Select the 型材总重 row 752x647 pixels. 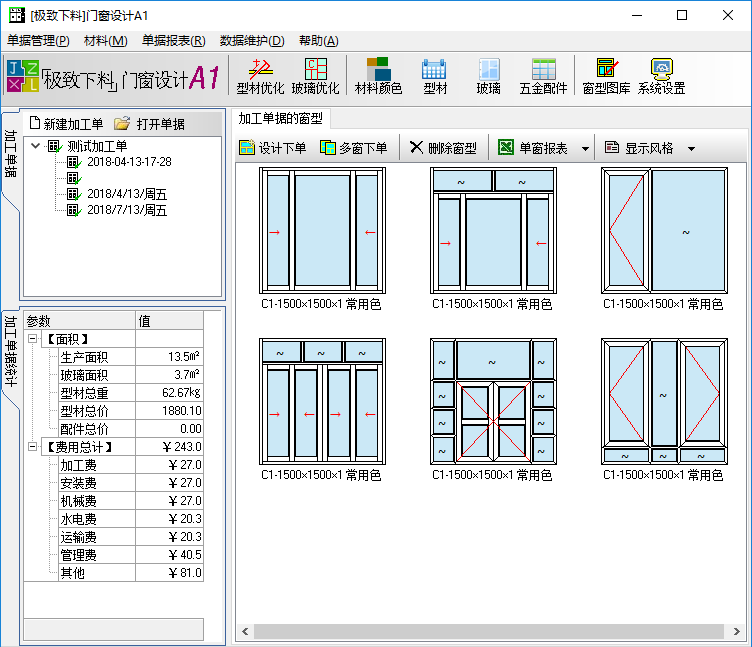pyautogui.click(x=130, y=392)
